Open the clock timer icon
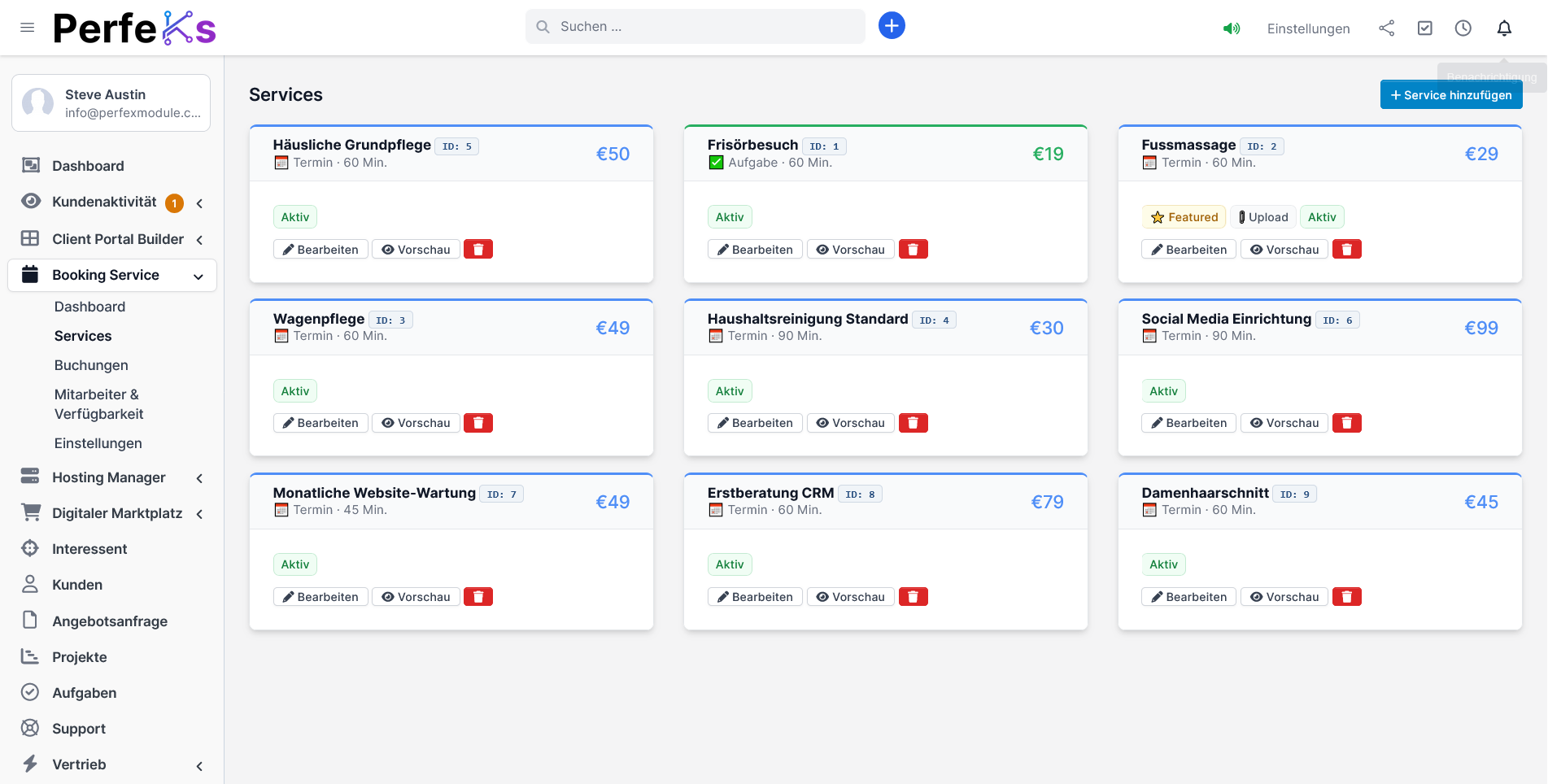The width and height of the screenshot is (1548, 784). [1463, 28]
